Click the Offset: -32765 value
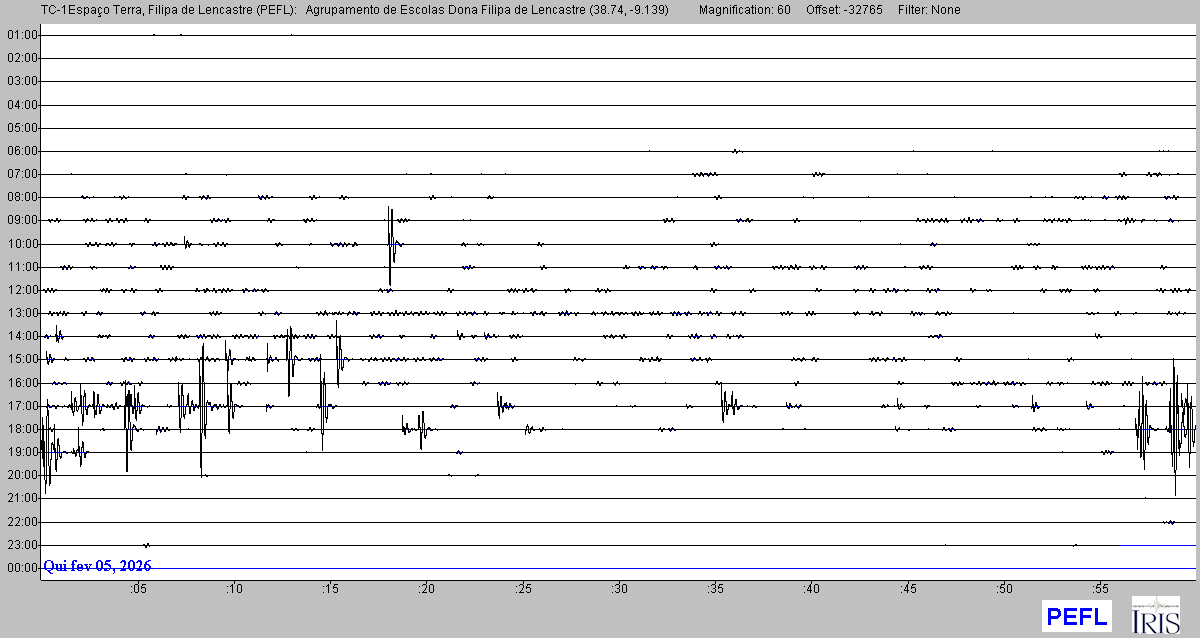Viewport: 1200px width, 638px height. point(844,10)
